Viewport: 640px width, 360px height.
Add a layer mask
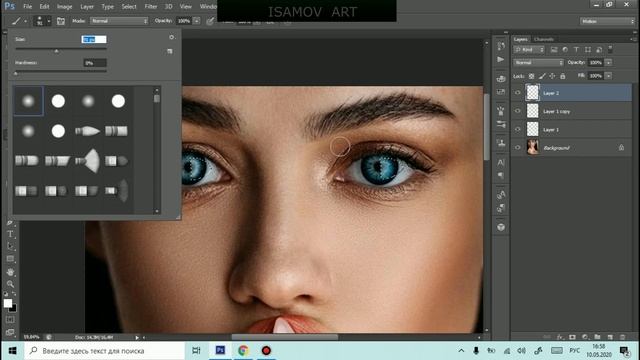pos(572,337)
